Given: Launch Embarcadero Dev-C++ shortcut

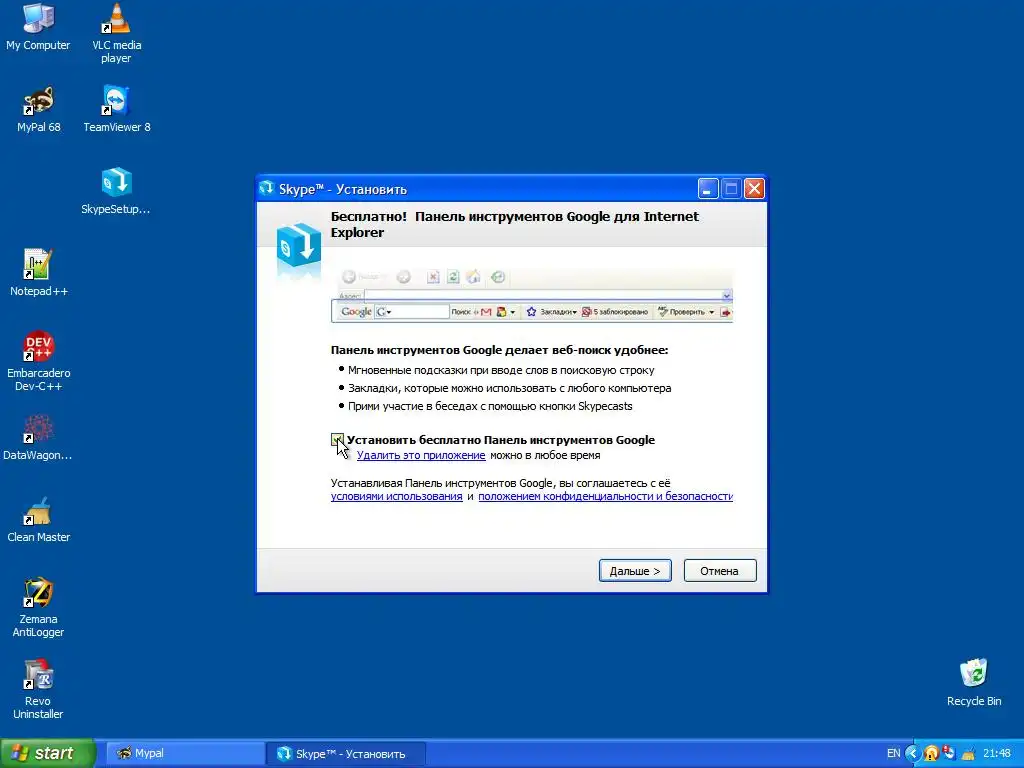Looking at the screenshot, I should [38, 361].
